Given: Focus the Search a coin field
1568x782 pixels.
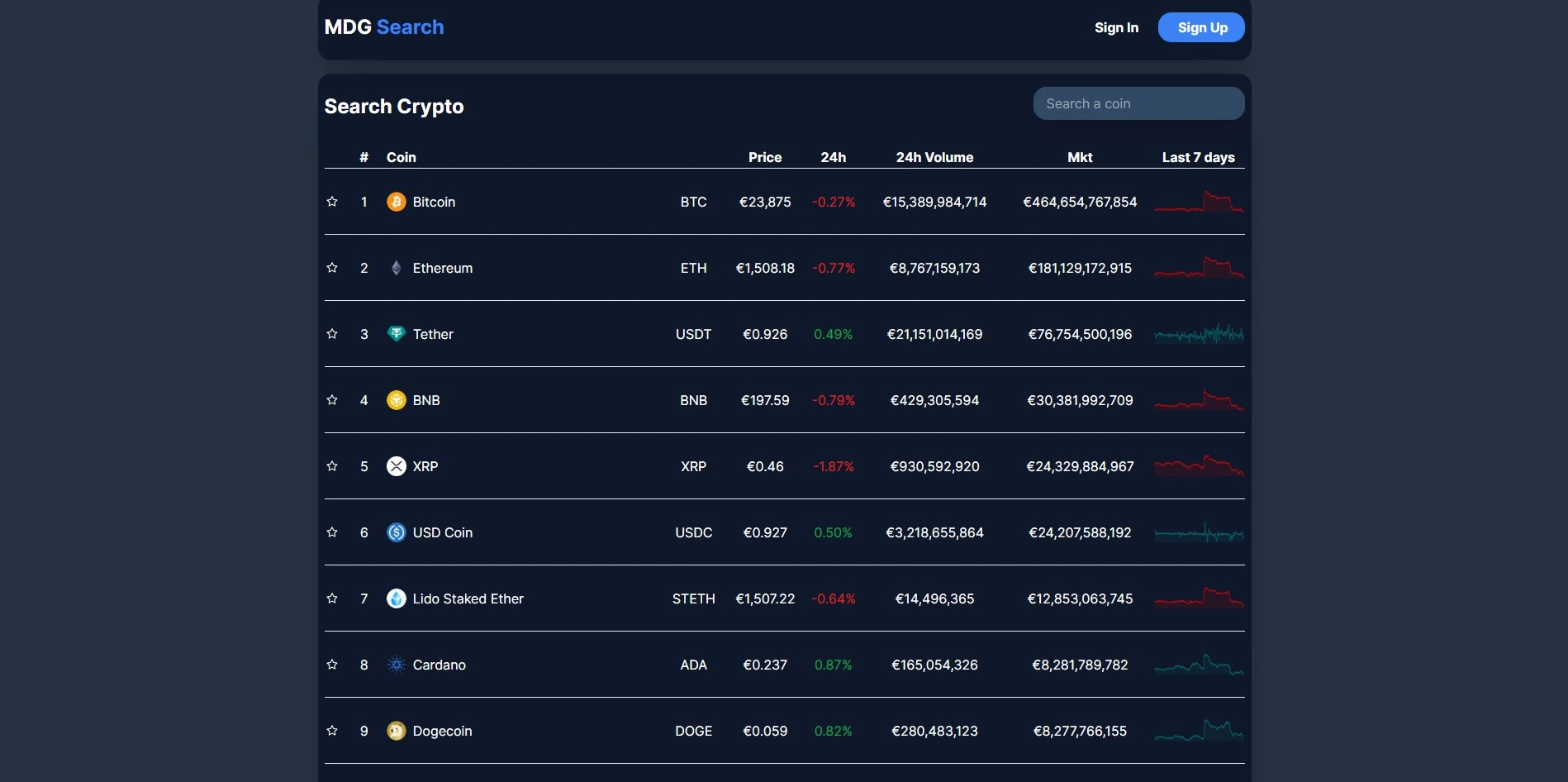Looking at the screenshot, I should (1138, 103).
